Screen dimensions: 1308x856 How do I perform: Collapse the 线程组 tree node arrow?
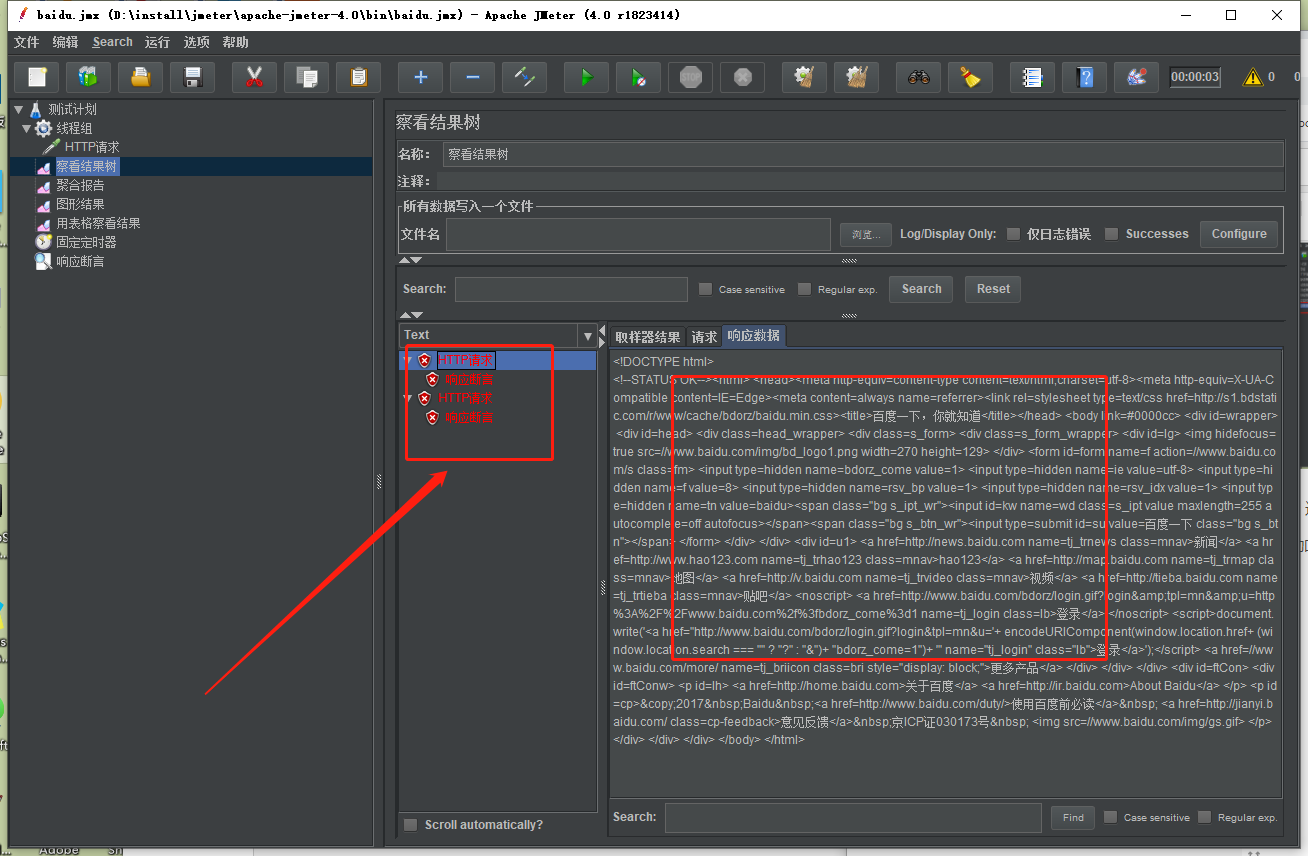click(x=27, y=128)
